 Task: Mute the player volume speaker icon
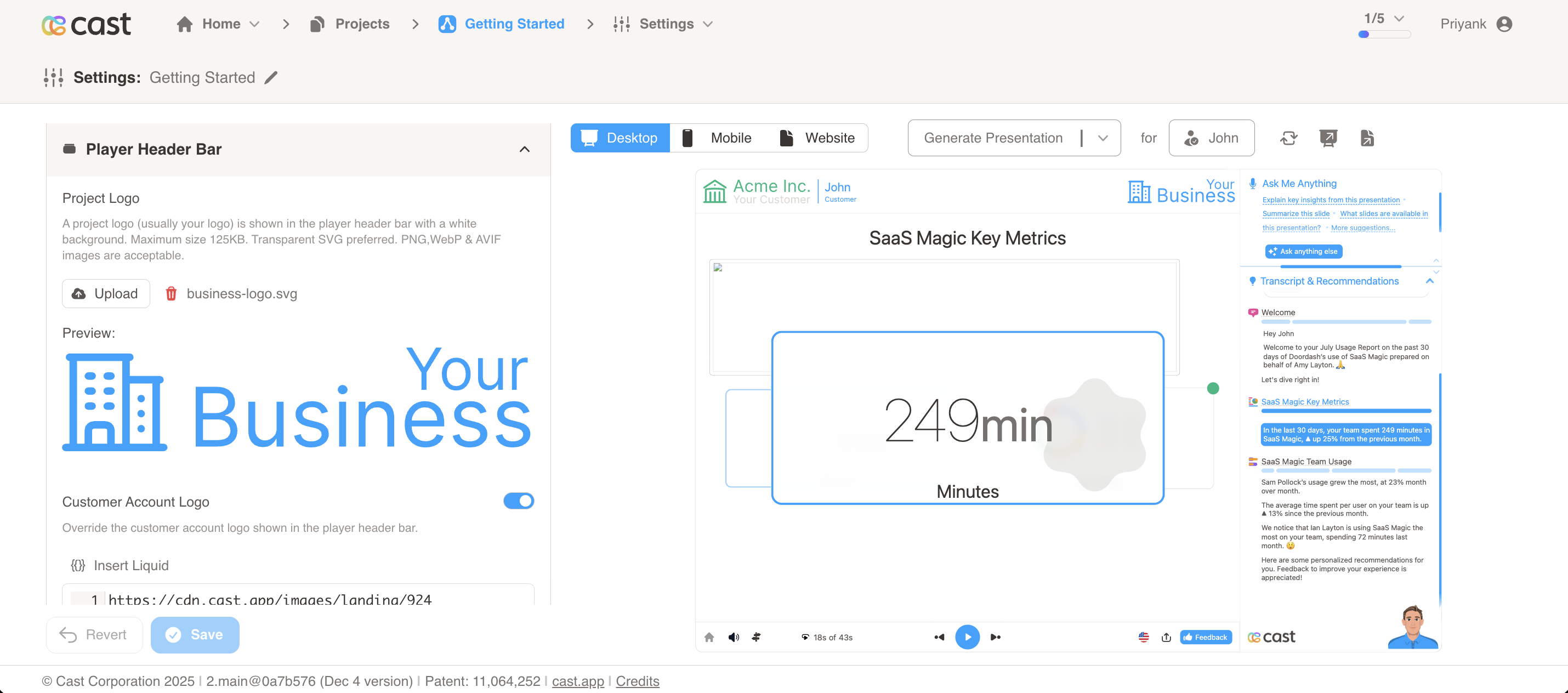point(734,637)
